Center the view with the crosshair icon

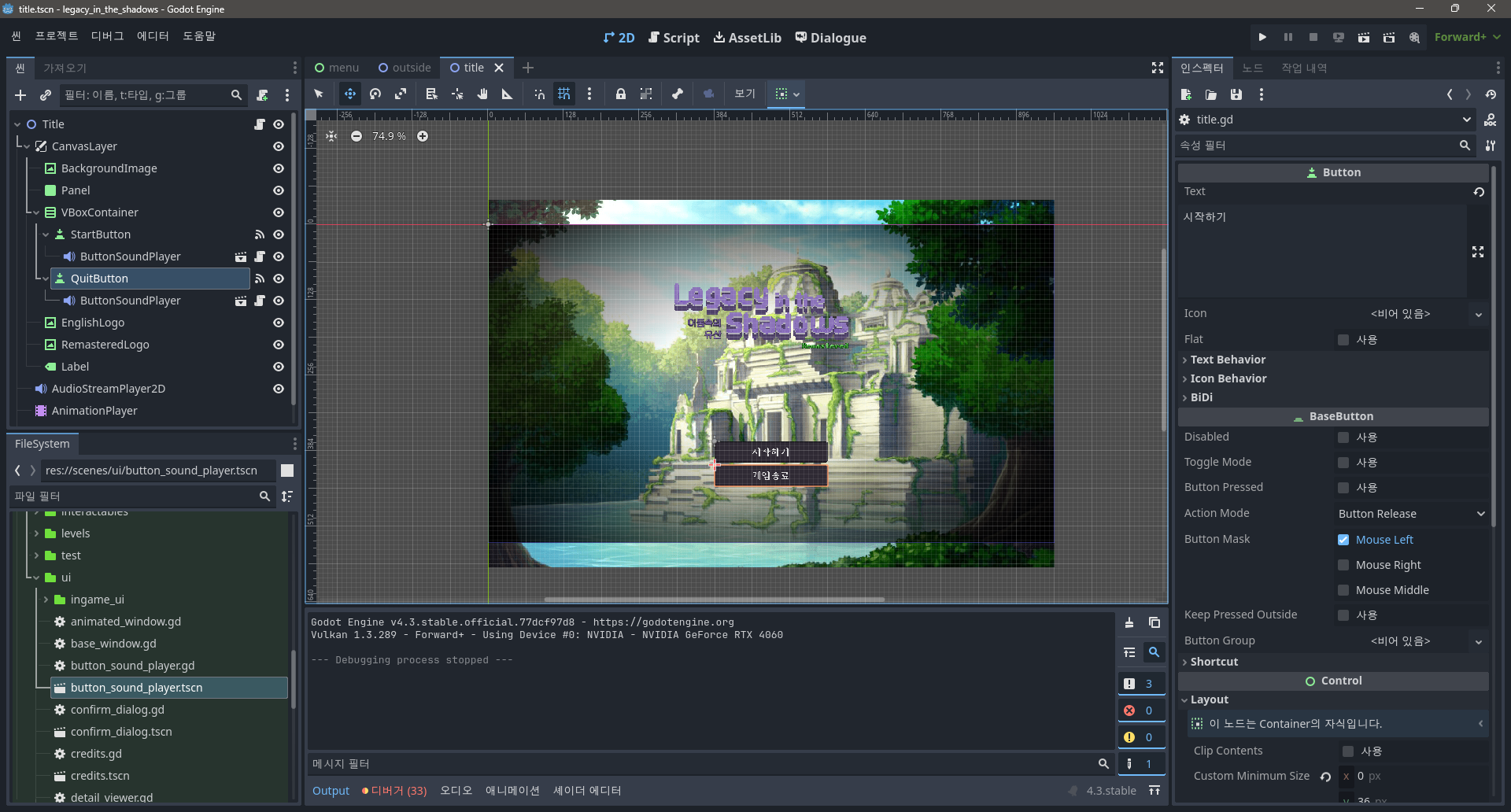(x=331, y=136)
